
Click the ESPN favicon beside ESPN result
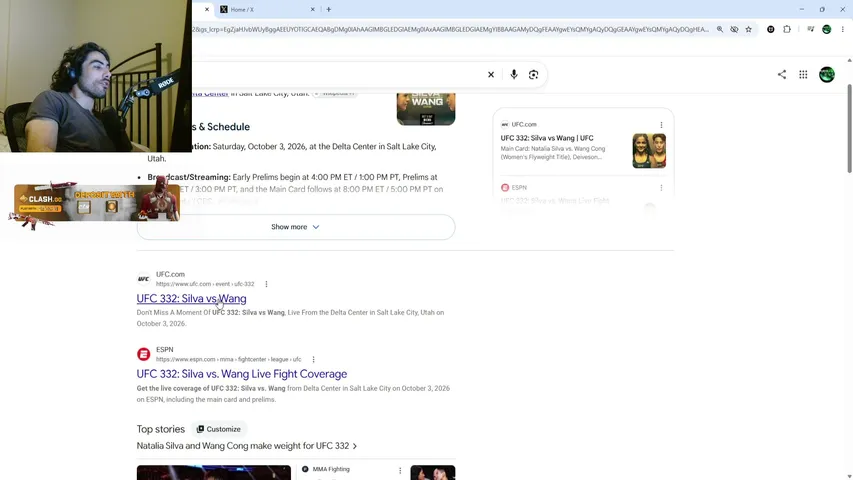[x=144, y=354]
